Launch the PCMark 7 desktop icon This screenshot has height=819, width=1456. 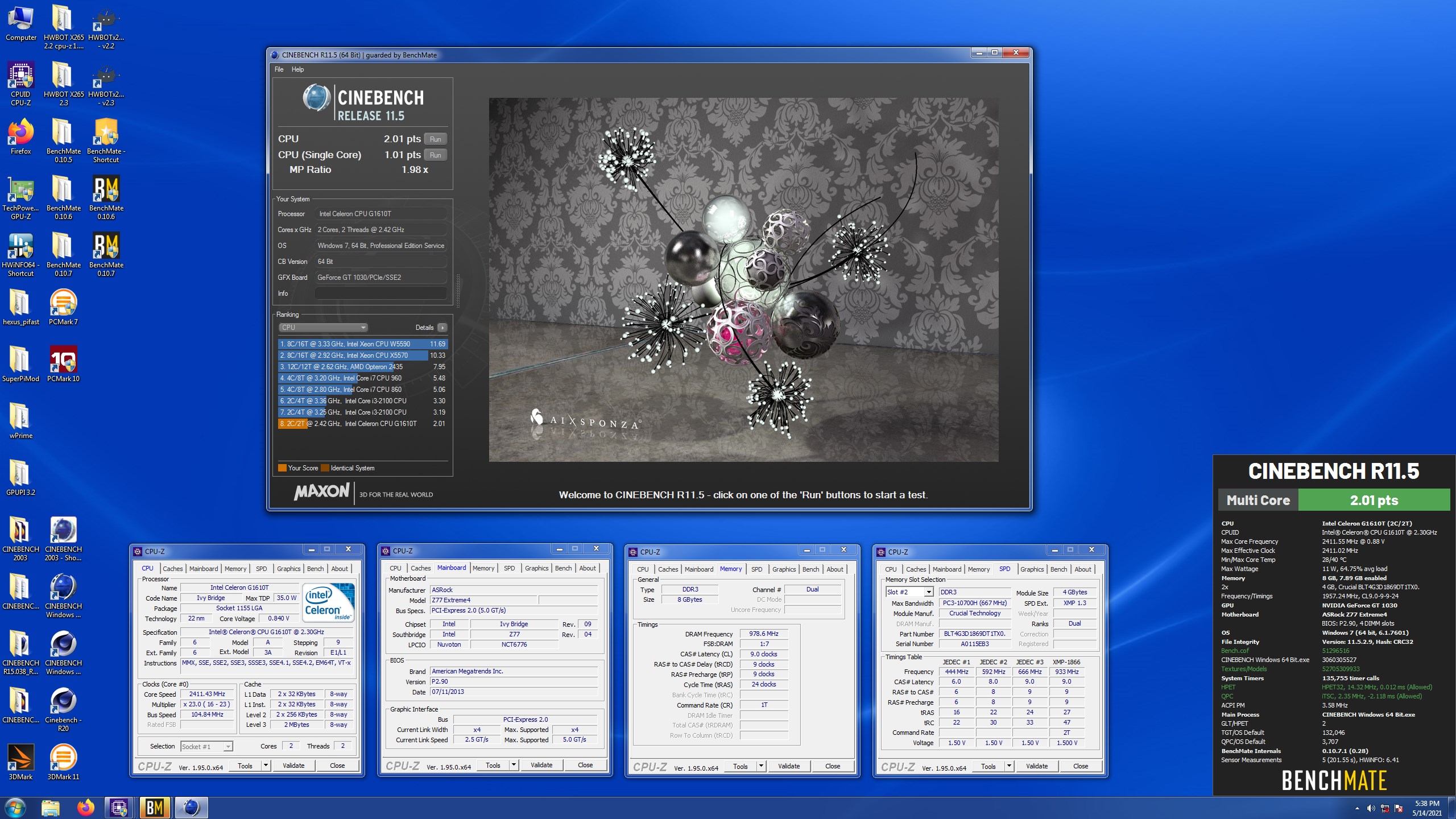[63, 307]
